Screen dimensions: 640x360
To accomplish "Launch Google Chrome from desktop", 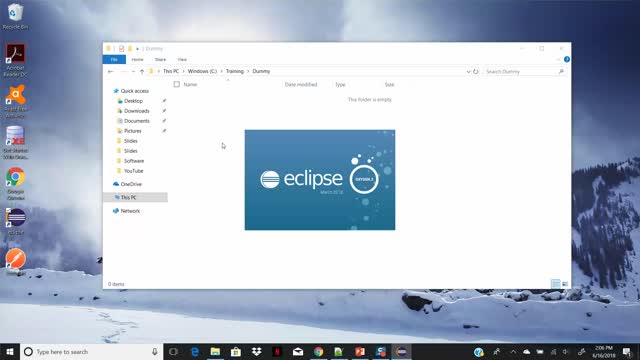I will tap(16, 177).
